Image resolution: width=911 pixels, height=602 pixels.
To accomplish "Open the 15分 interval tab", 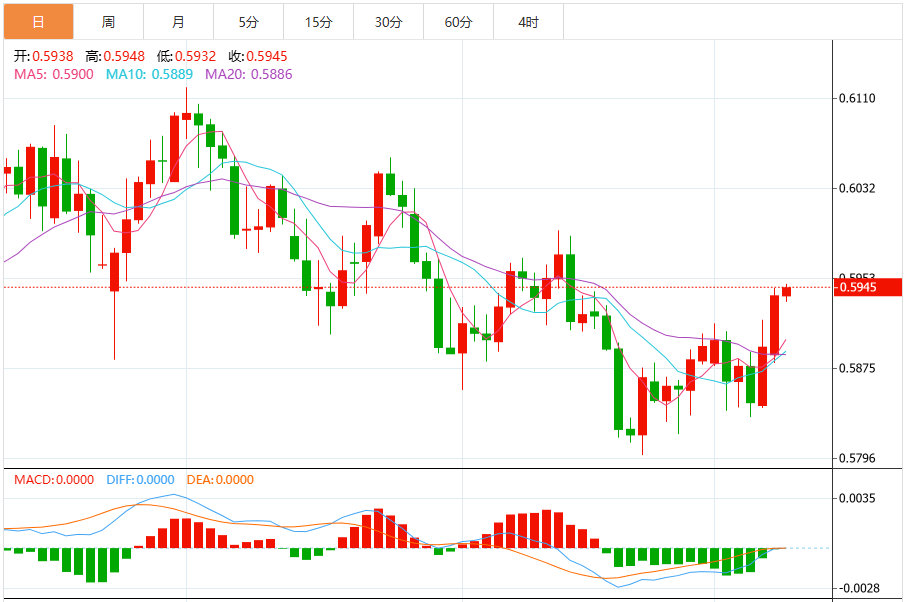I will [318, 22].
